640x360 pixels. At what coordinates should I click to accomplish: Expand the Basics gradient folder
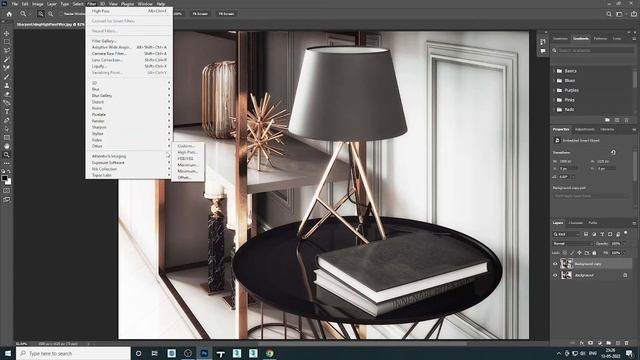(554, 71)
